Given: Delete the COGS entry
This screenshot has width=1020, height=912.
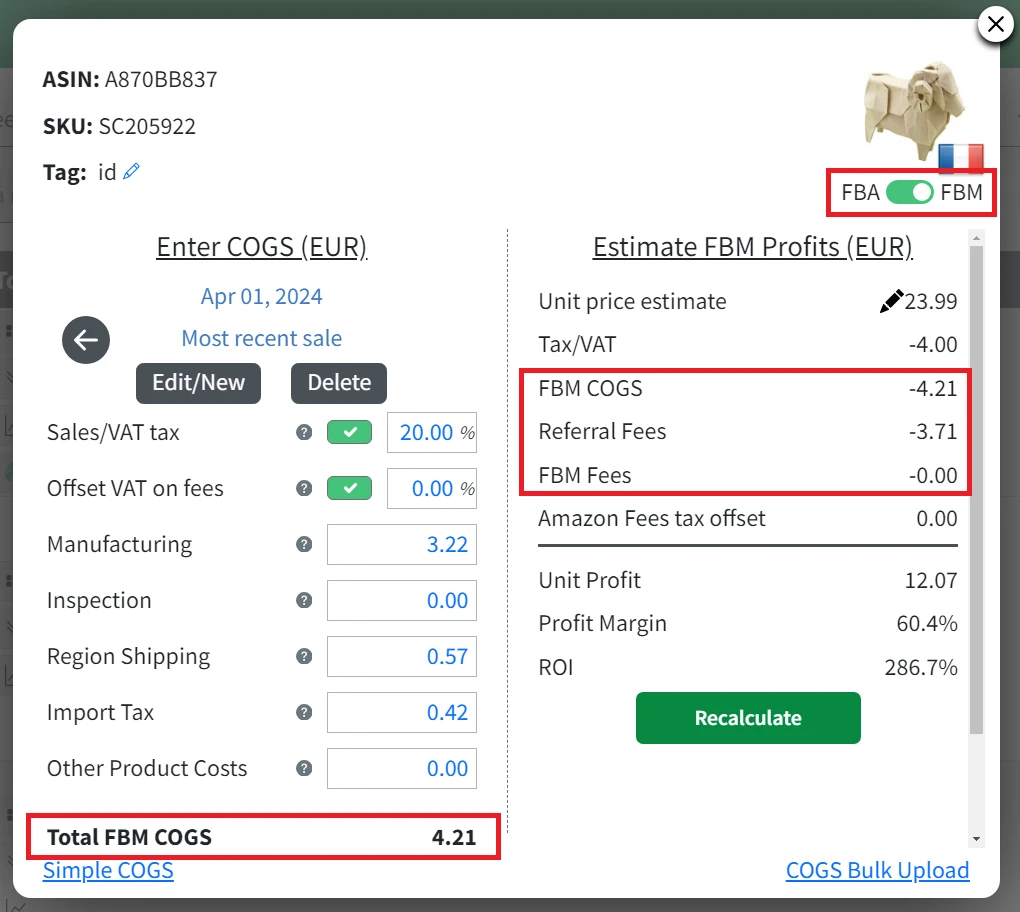Looking at the screenshot, I should [x=339, y=383].
